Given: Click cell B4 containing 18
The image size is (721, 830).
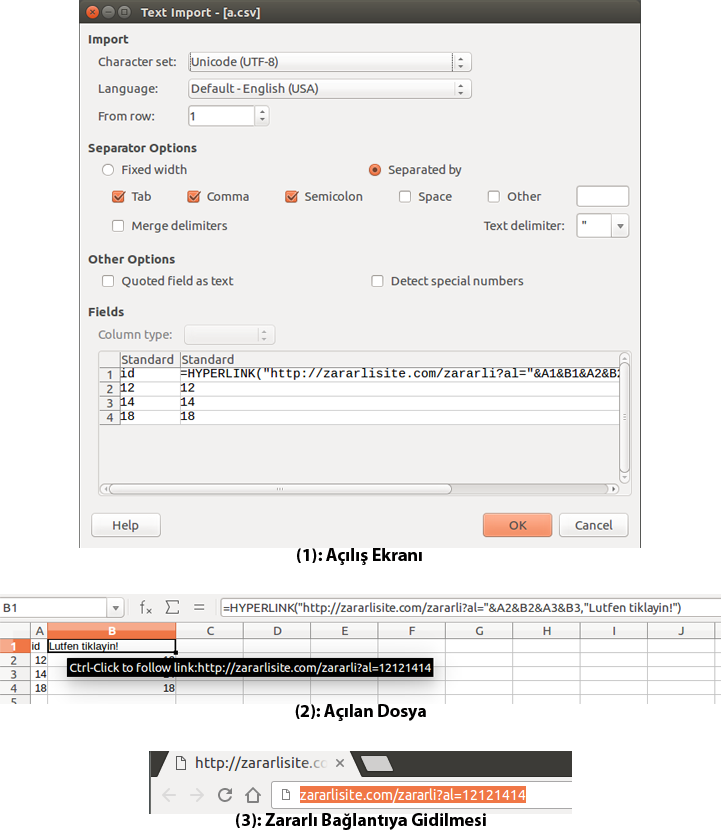Looking at the screenshot, I should pos(112,688).
